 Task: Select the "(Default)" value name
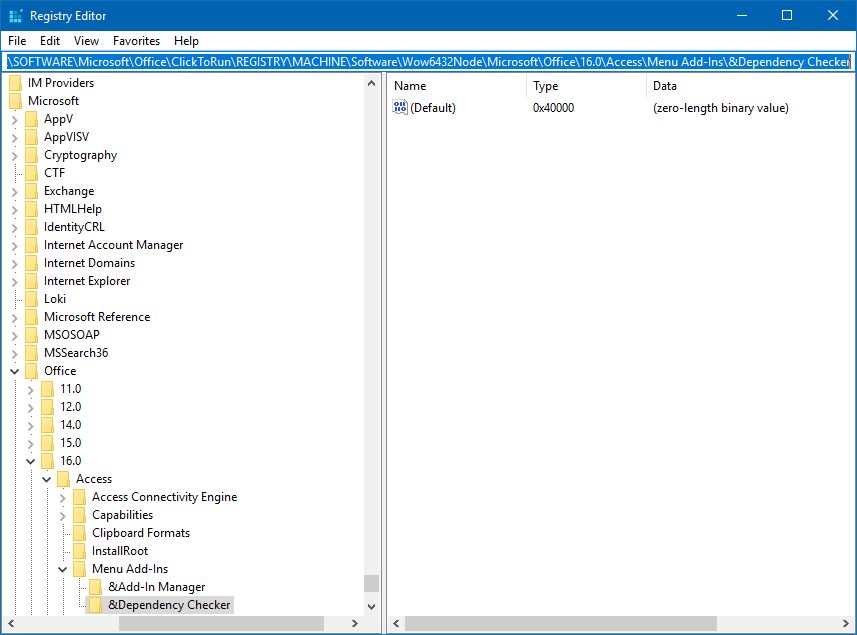[433, 108]
